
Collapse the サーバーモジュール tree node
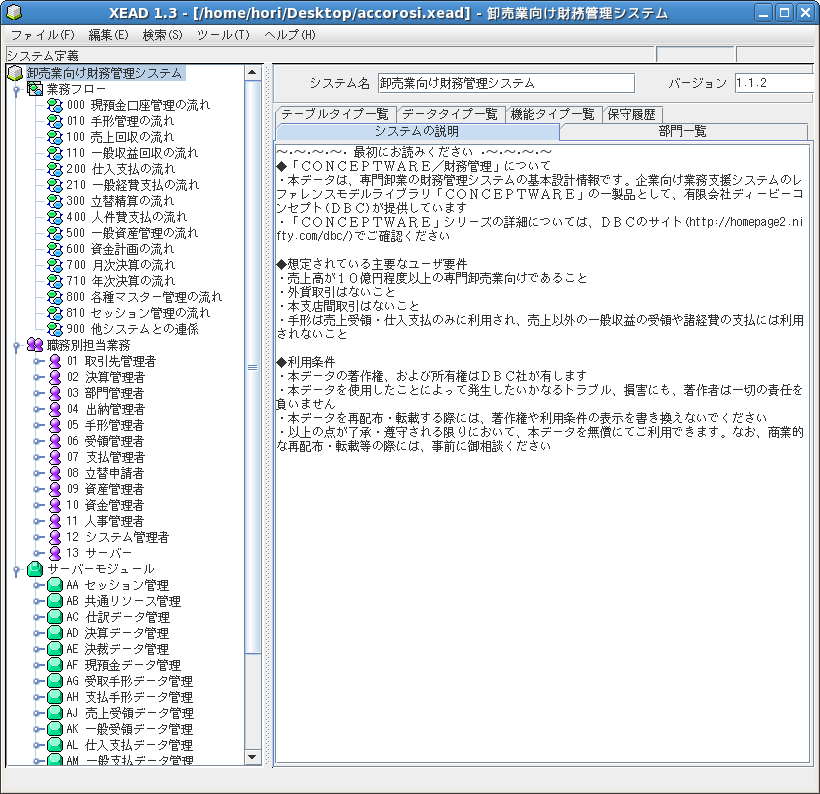tap(16, 571)
